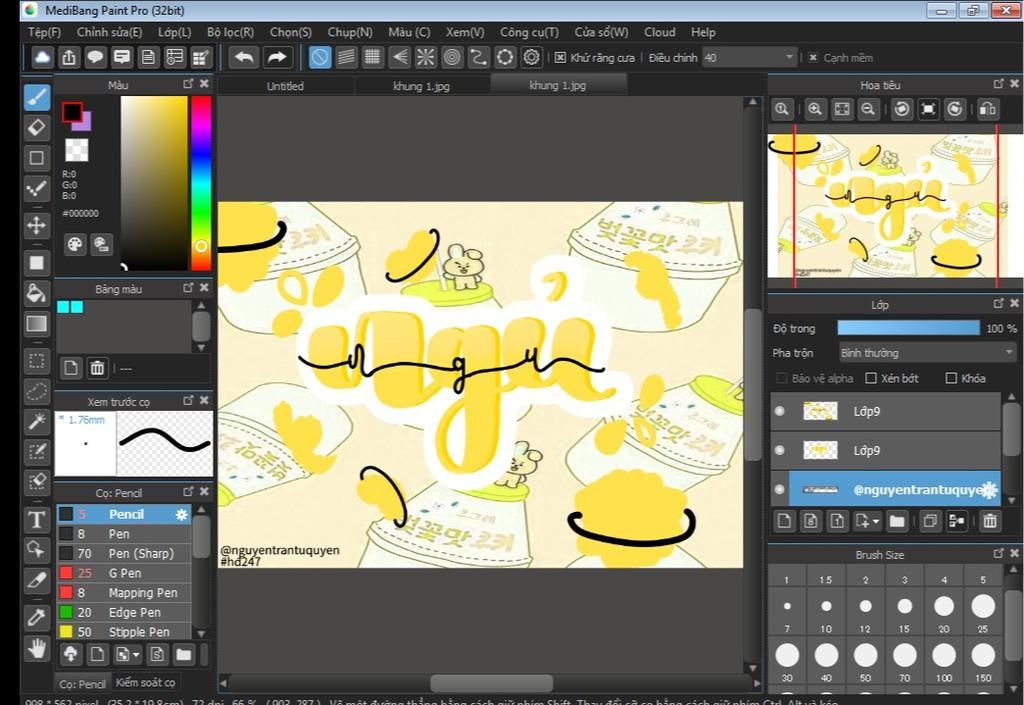Enable circle snap
The height and width of the screenshot is (705, 1024).
(x=452, y=57)
